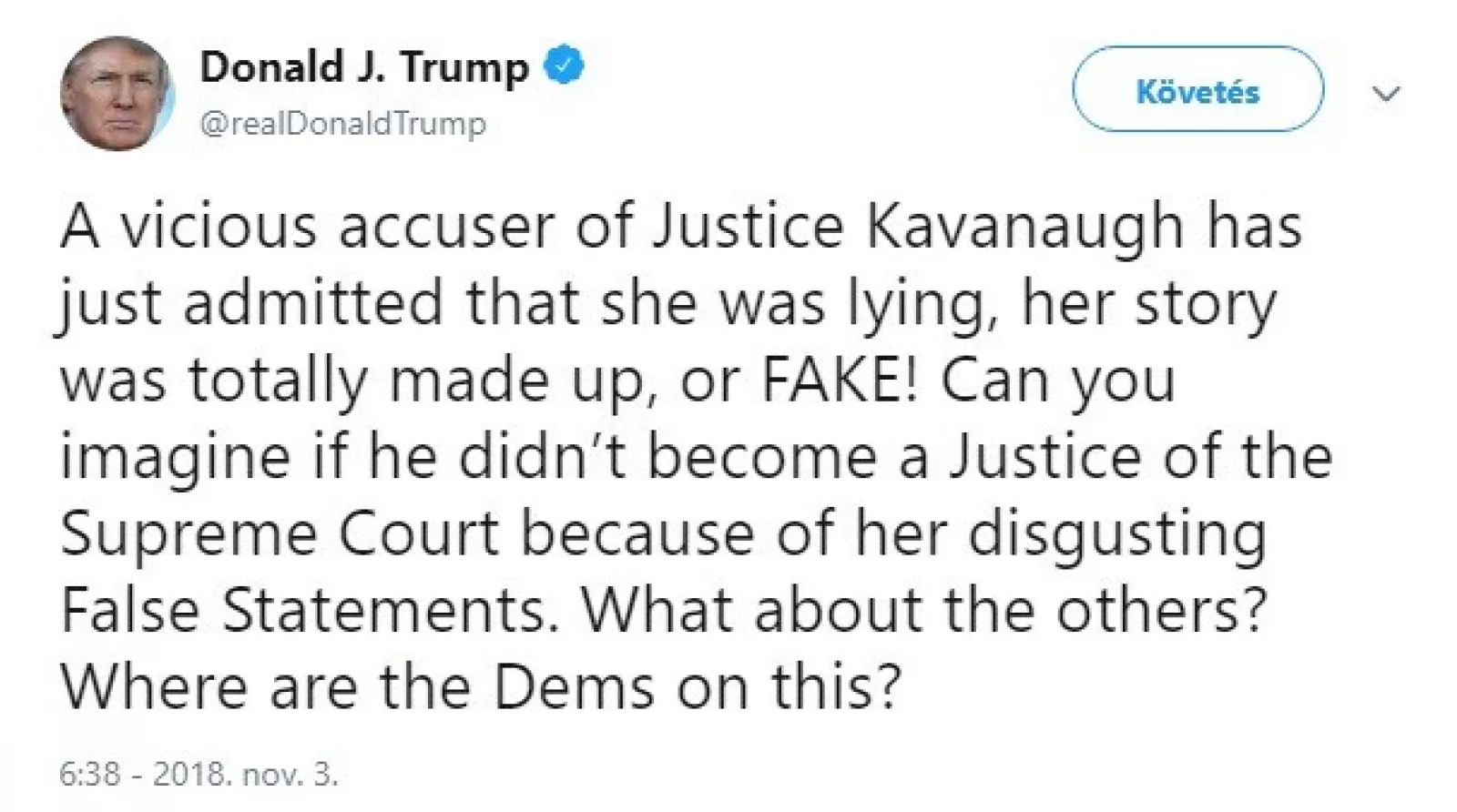Viewport: 1457px width, 812px height.
Task: Click the blue verified checkmark badge
Action: (x=565, y=66)
